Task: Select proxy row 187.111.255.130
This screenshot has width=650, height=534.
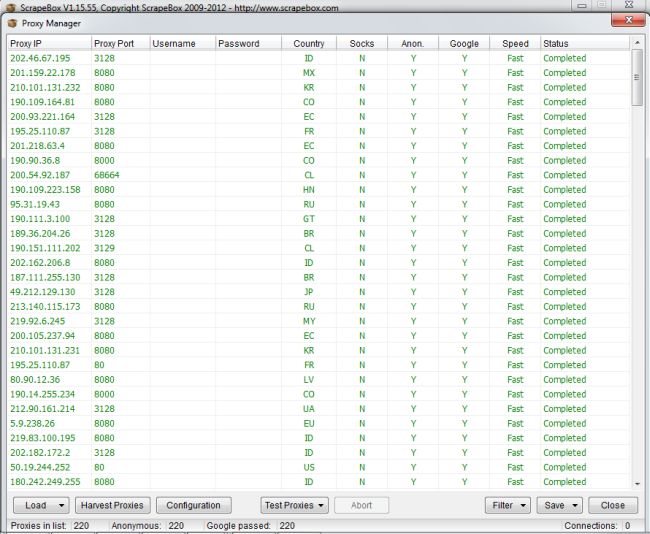Action: click(x=319, y=277)
